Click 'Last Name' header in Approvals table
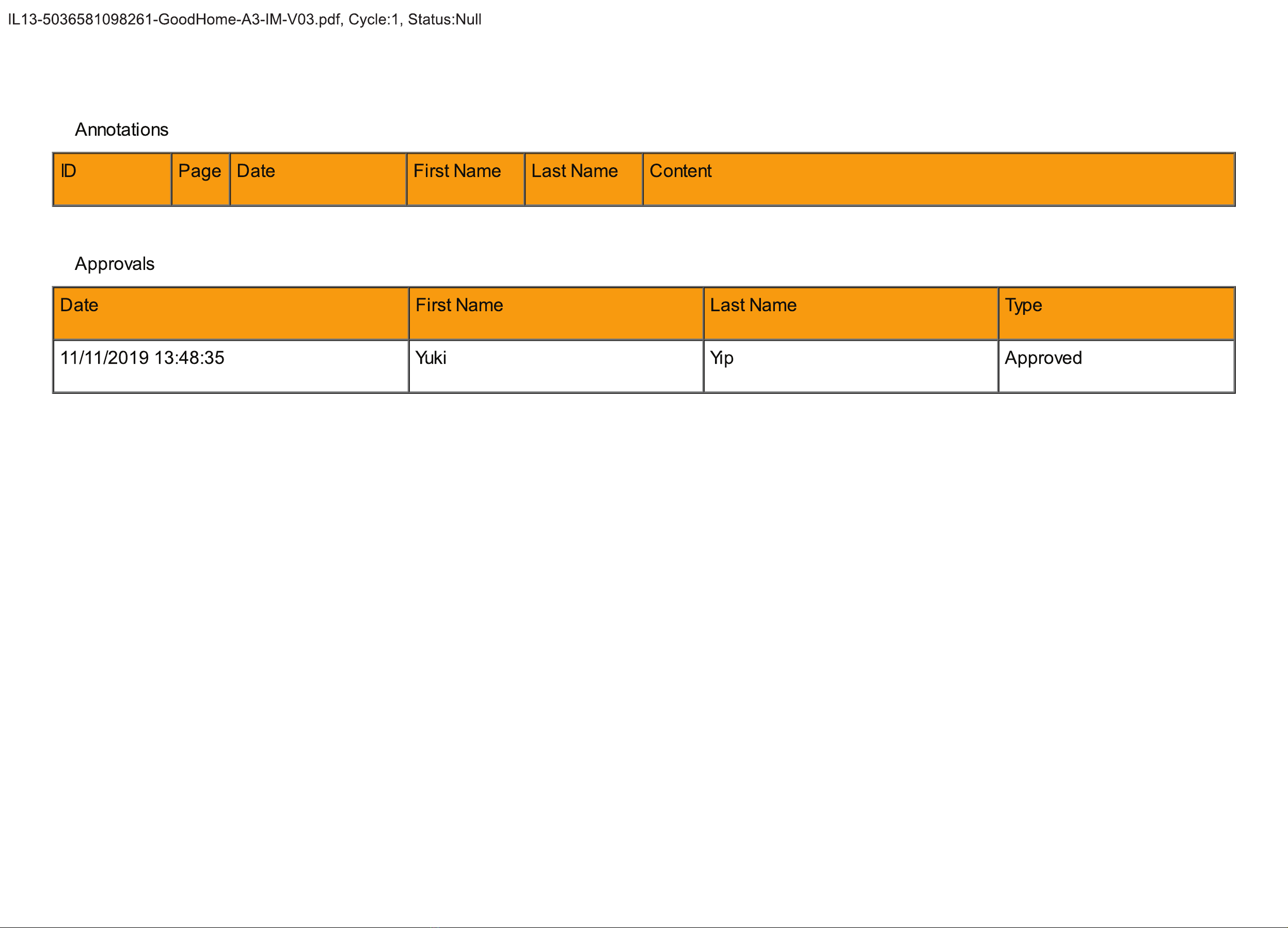The height and width of the screenshot is (928, 1288). pos(851,313)
